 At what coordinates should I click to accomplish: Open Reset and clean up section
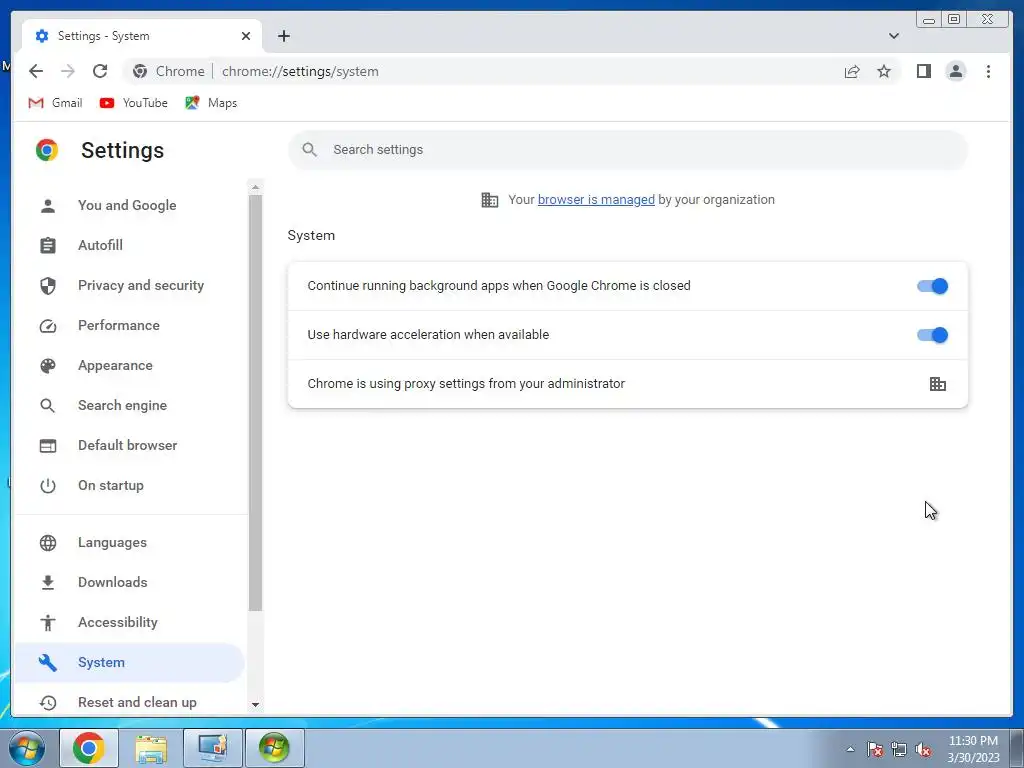(x=129, y=702)
